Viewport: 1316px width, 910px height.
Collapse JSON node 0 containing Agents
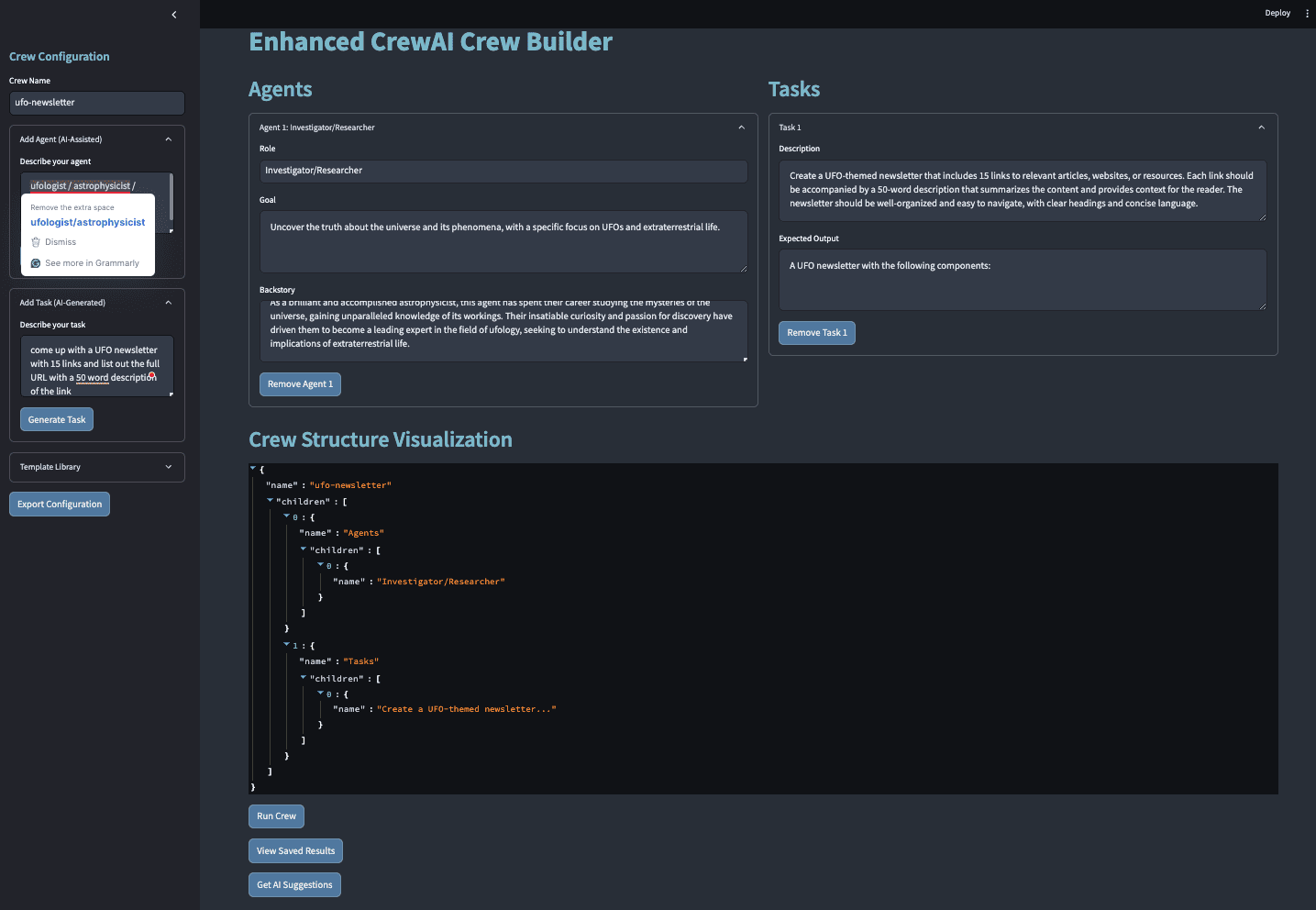click(286, 516)
